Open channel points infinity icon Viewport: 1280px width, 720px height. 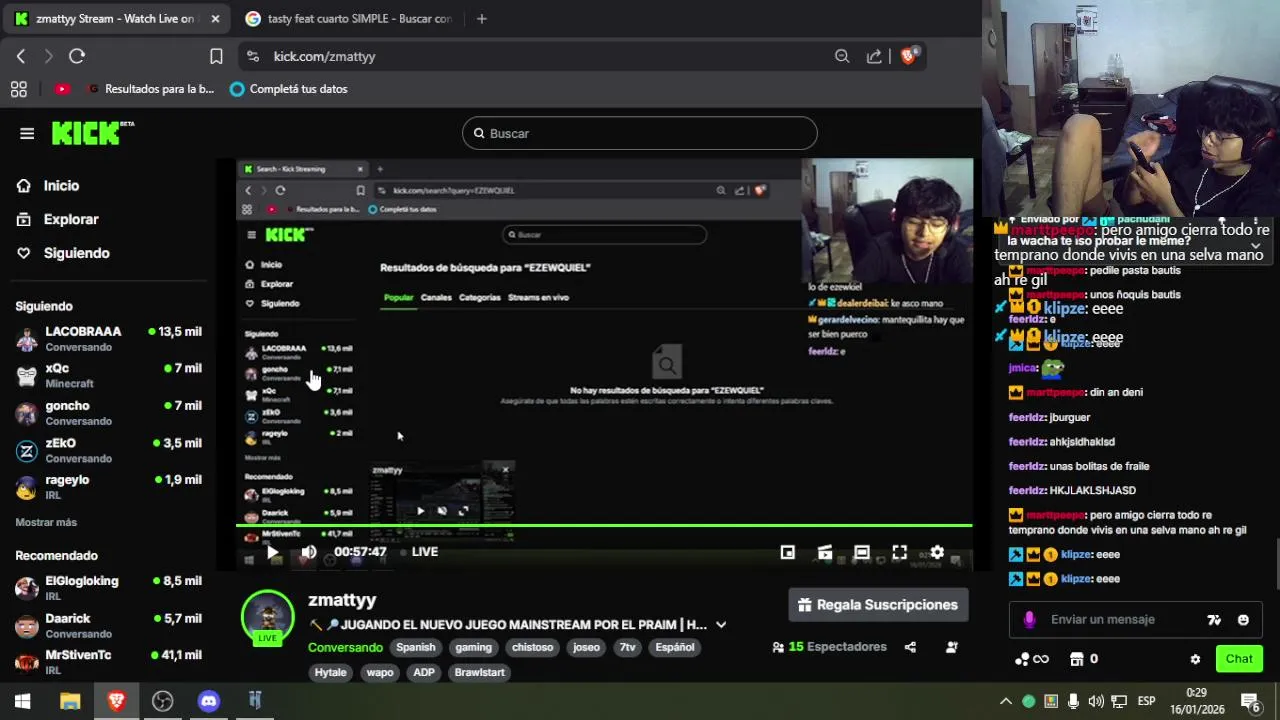click(x=1031, y=659)
